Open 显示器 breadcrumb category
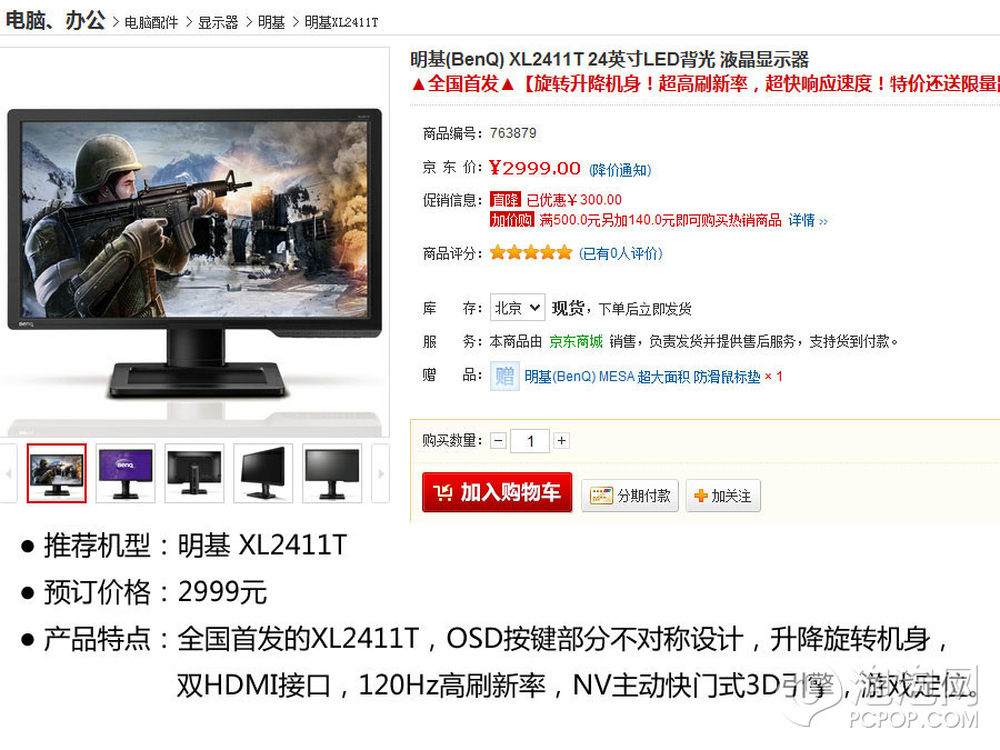 [x=217, y=23]
